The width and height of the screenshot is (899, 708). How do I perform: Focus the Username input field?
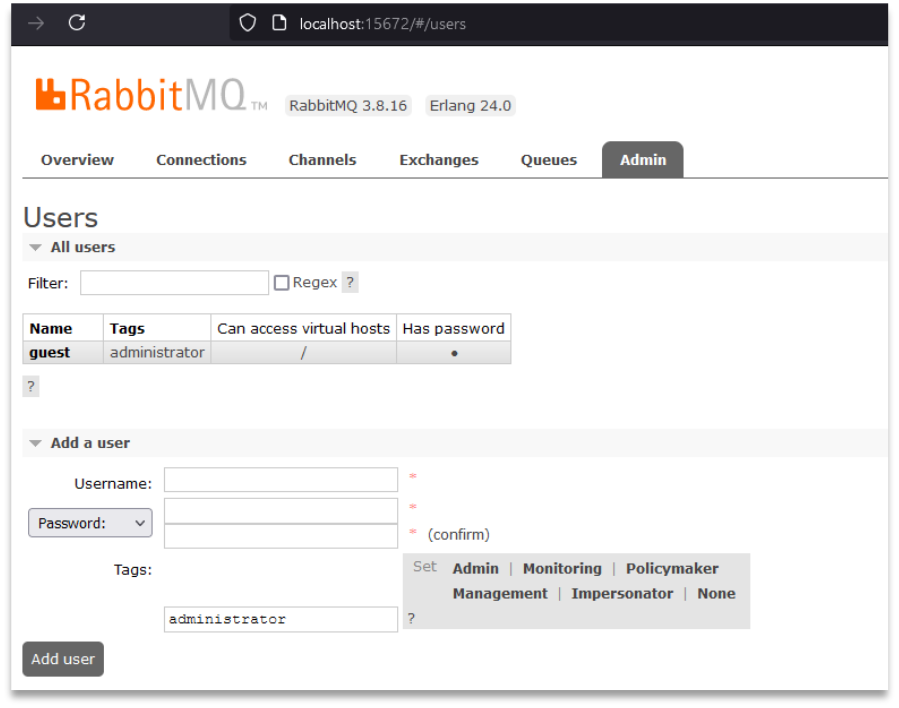coord(281,480)
